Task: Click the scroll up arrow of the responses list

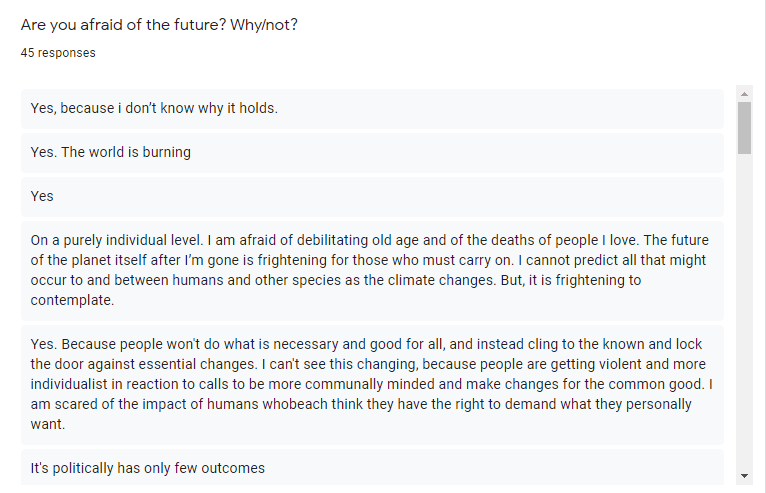Action: click(x=744, y=94)
